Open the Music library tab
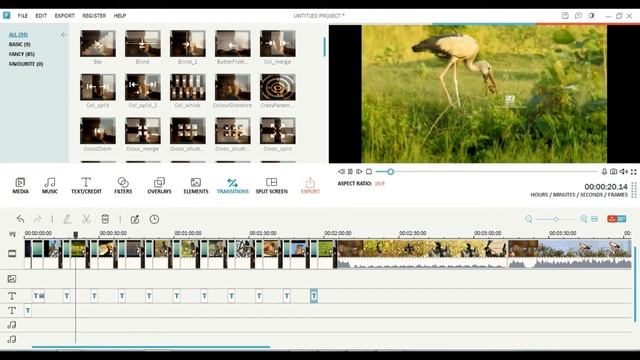640x360 pixels. click(x=50, y=185)
